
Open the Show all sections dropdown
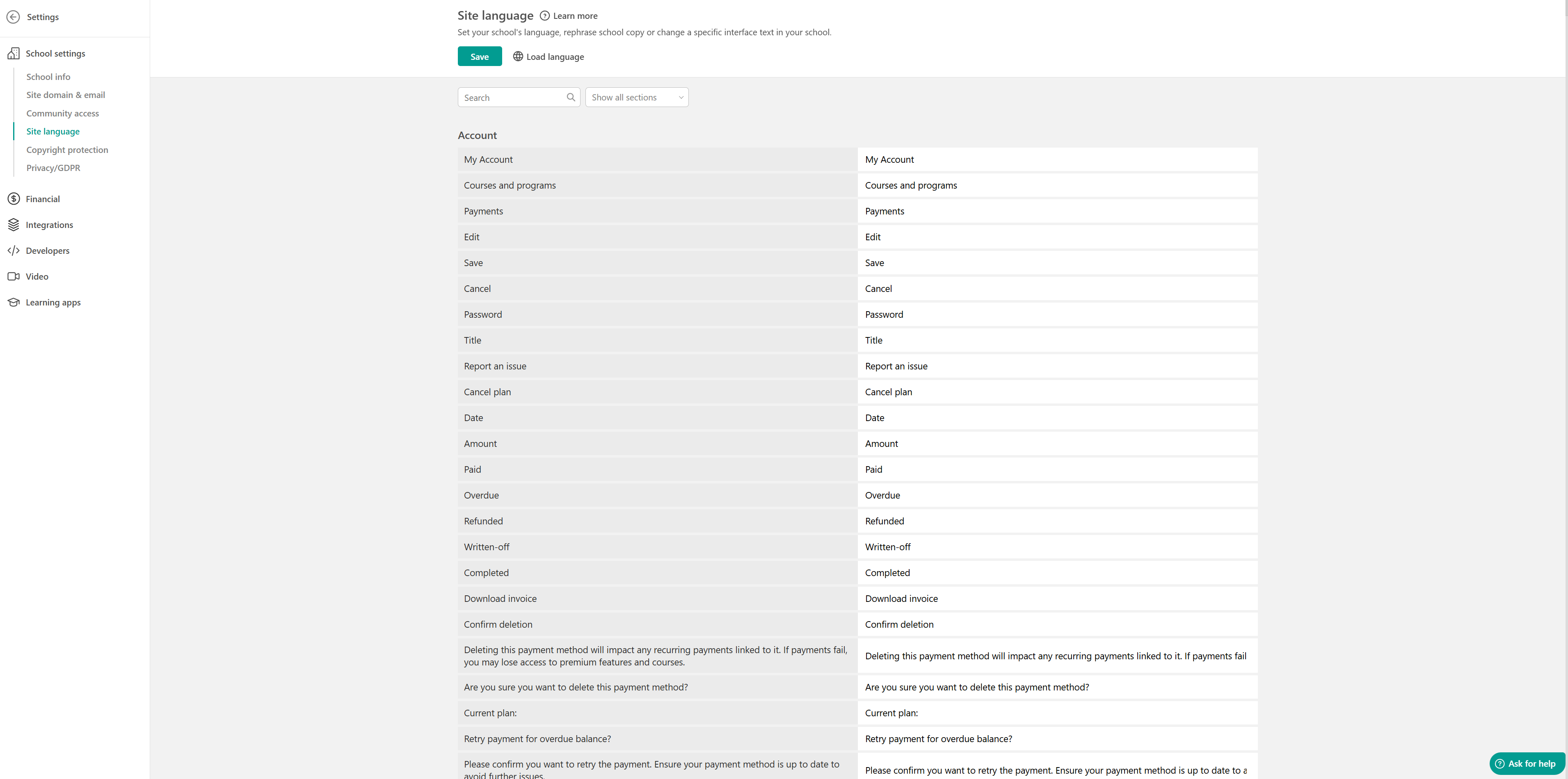pos(636,97)
